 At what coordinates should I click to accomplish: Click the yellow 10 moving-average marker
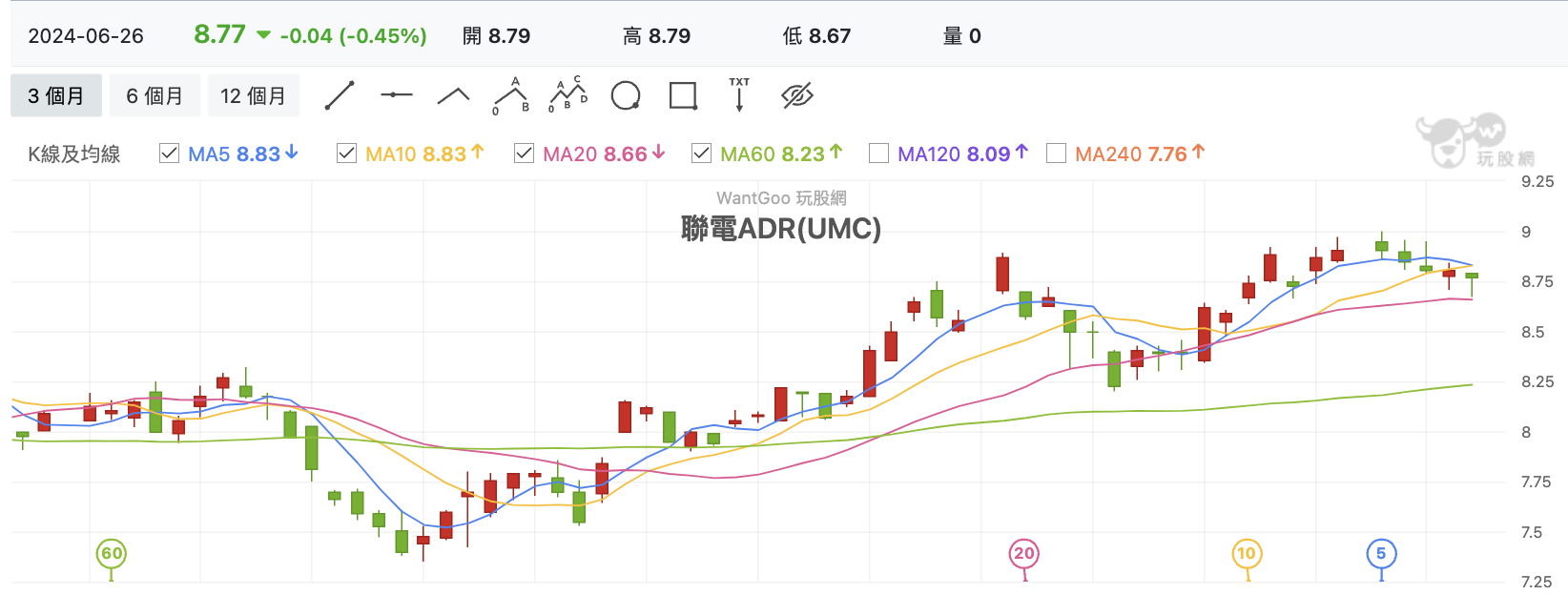(1247, 553)
